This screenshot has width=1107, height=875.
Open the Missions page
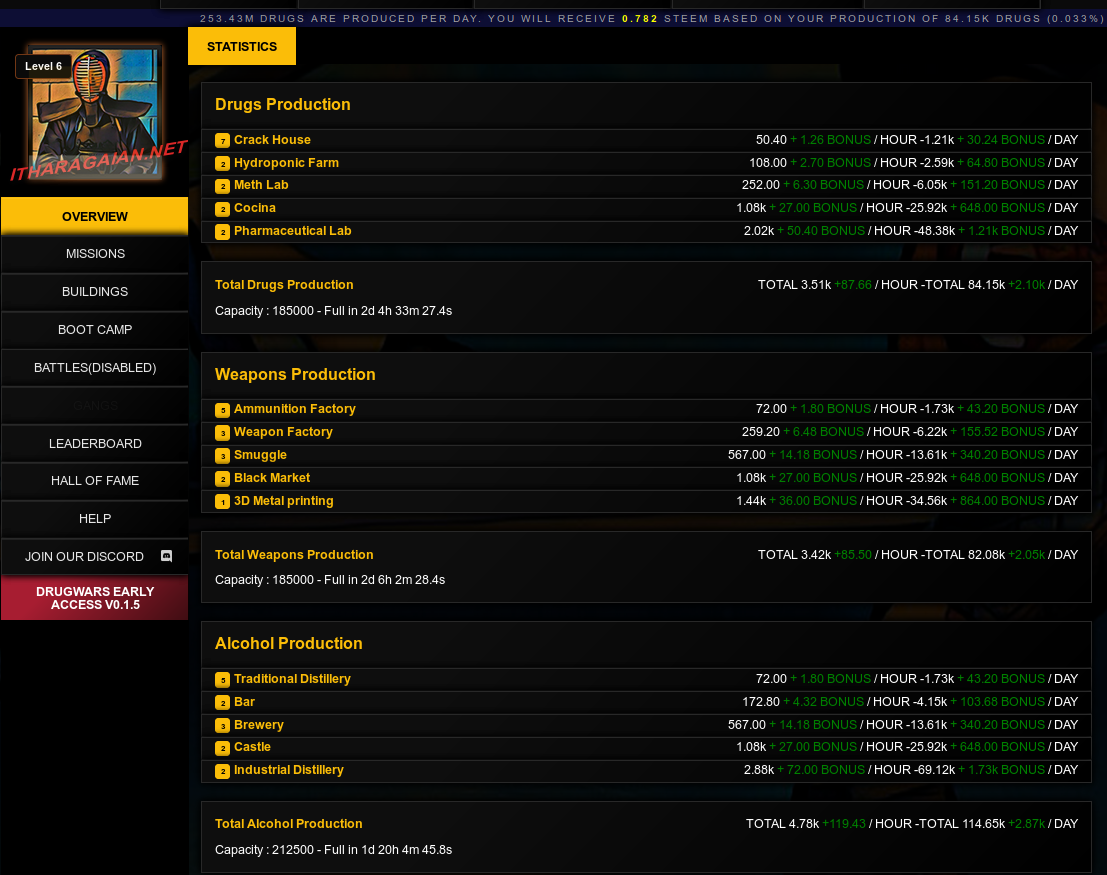pyautogui.click(x=95, y=254)
